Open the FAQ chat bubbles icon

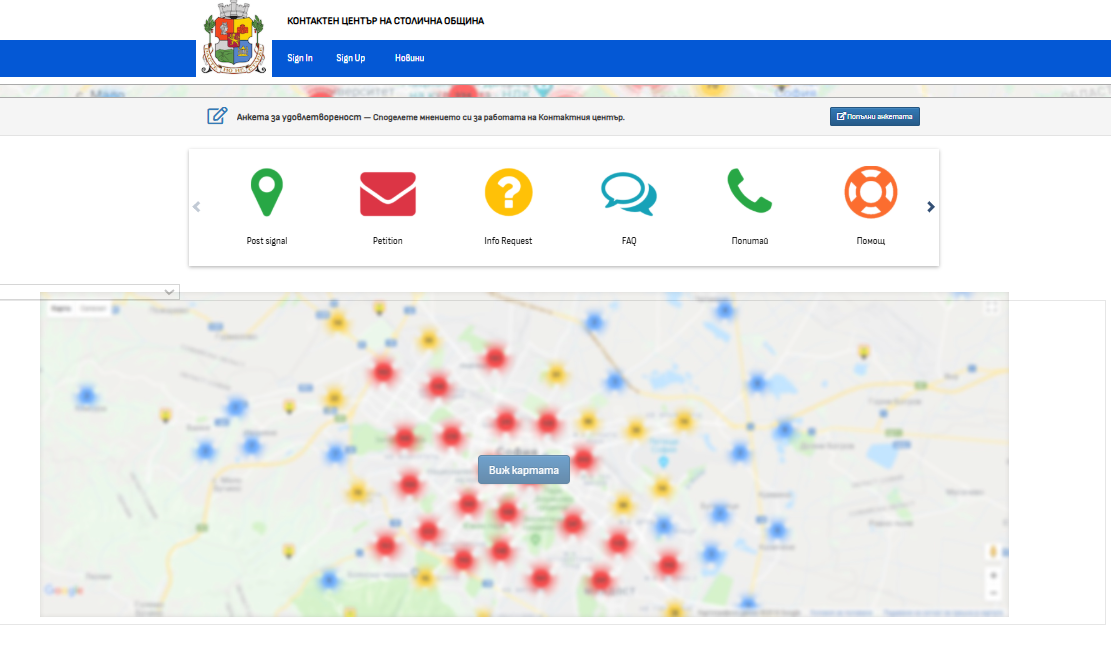[628, 193]
